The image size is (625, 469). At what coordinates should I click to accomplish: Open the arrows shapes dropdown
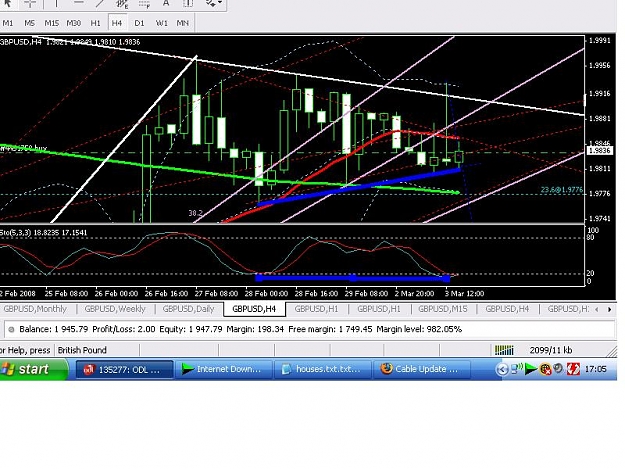pos(214,4)
